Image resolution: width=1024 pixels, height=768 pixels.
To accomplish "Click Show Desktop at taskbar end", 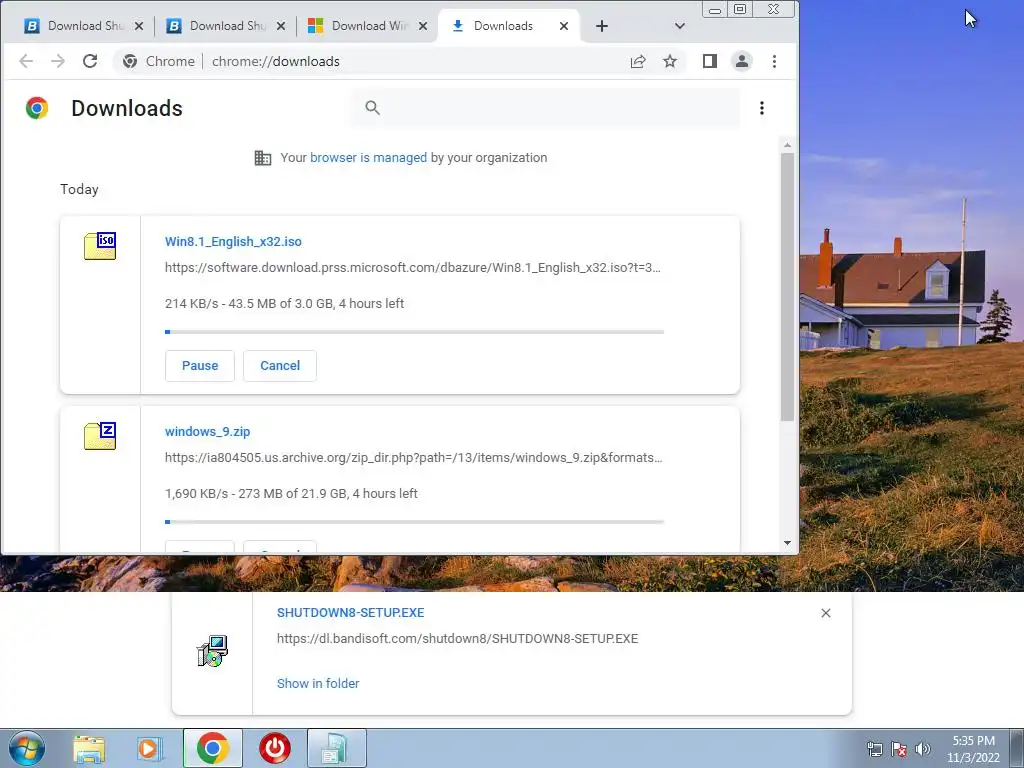I will tap(1017, 748).
